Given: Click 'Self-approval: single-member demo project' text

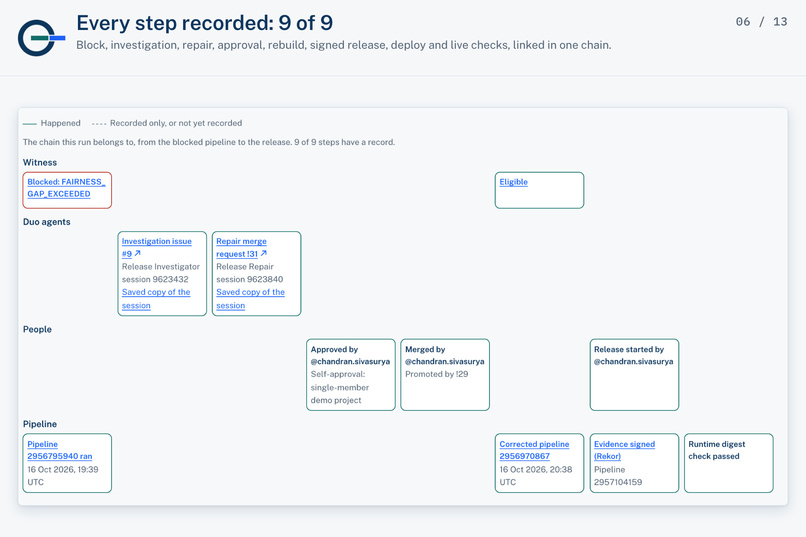Looking at the screenshot, I should (340, 387).
